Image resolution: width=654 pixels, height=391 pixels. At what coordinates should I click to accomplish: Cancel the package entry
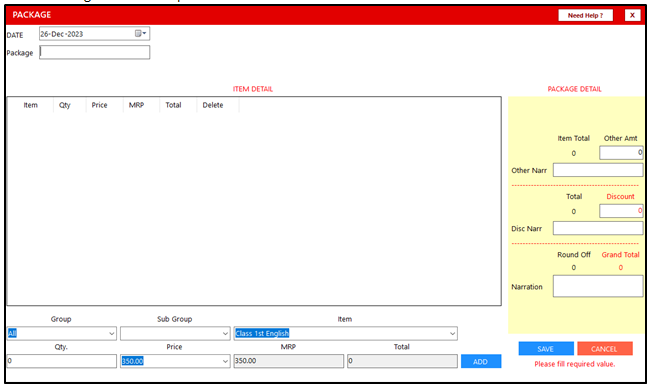coord(605,348)
